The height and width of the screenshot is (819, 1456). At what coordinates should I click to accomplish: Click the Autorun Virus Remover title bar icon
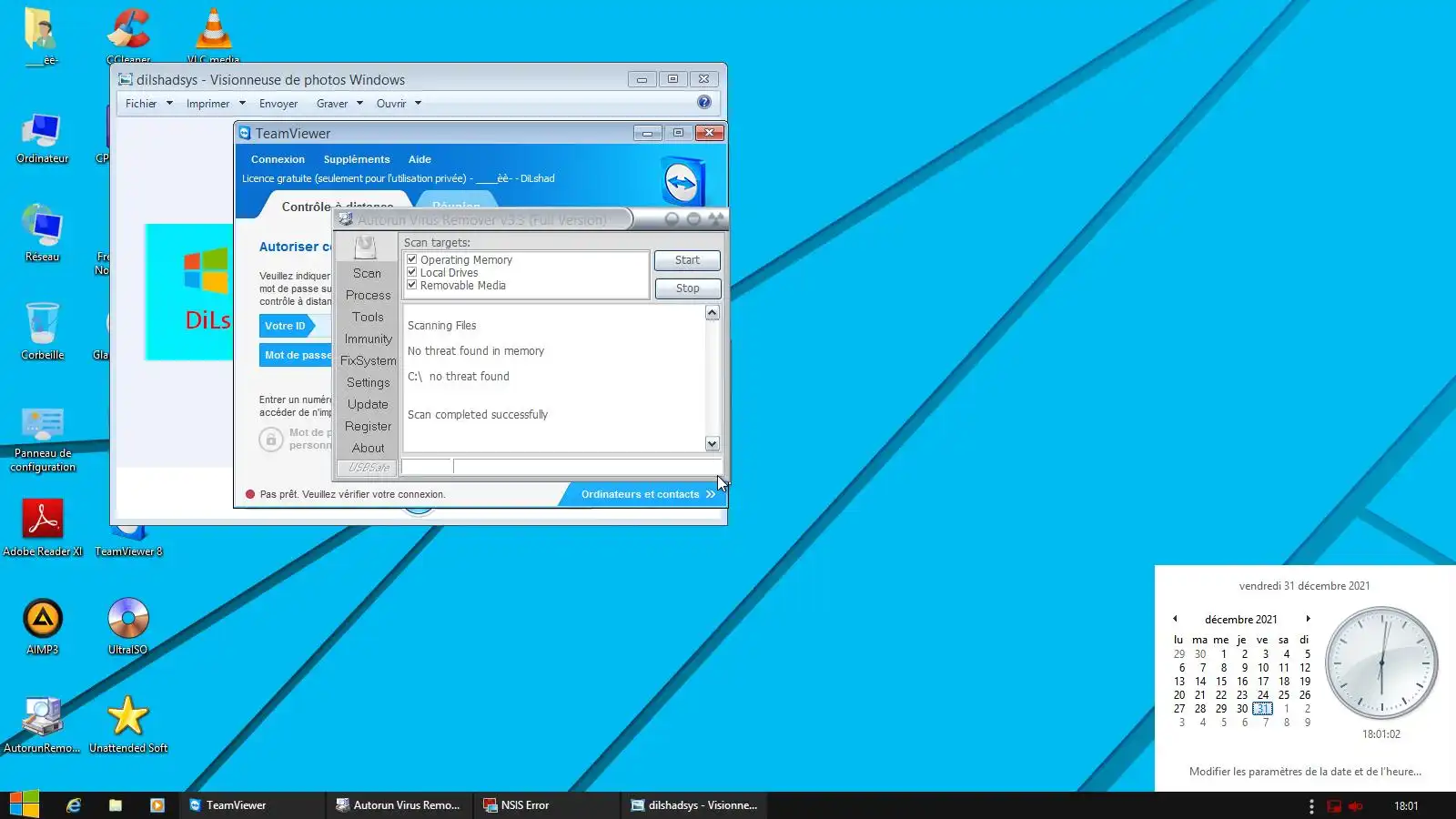click(x=346, y=219)
